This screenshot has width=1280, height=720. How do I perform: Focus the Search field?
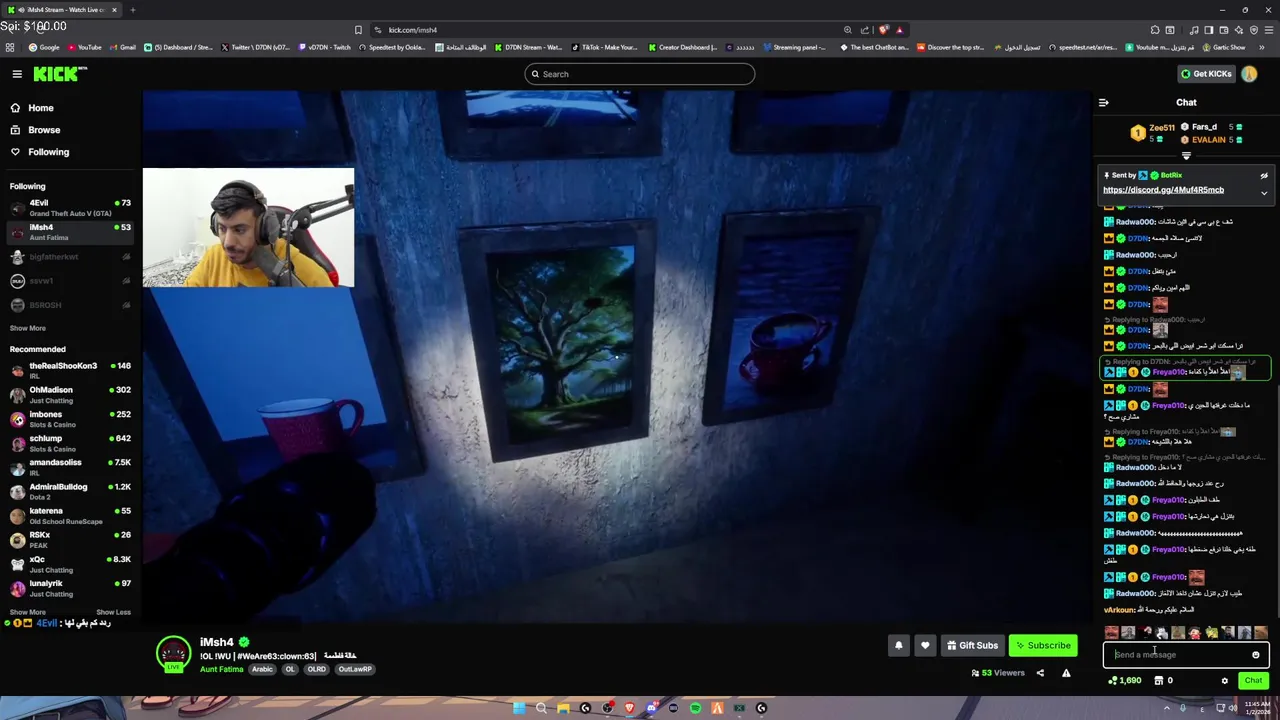tap(640, 74)
